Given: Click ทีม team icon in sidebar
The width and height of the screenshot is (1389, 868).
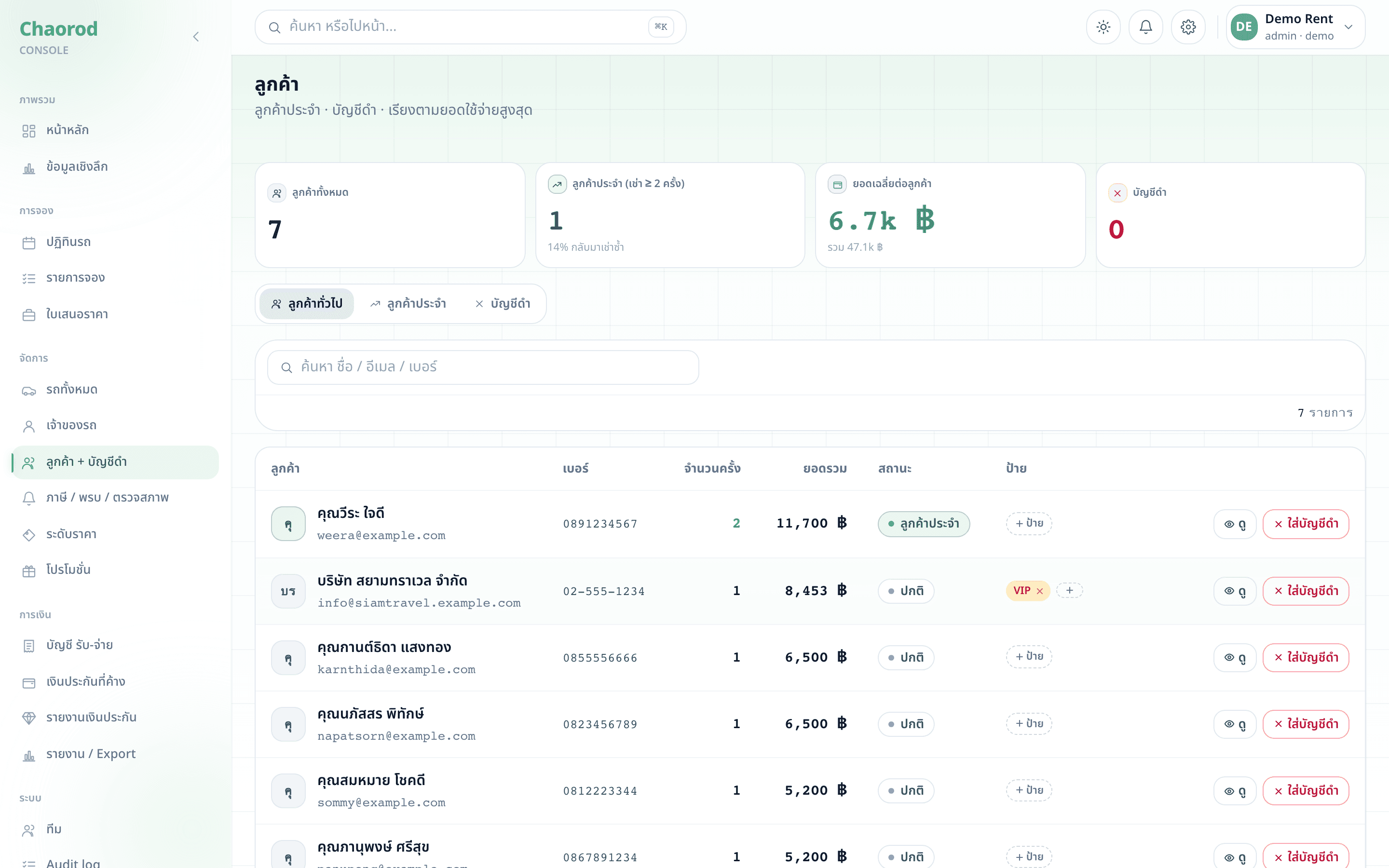Looking at the screenshot, I should 29,830.
